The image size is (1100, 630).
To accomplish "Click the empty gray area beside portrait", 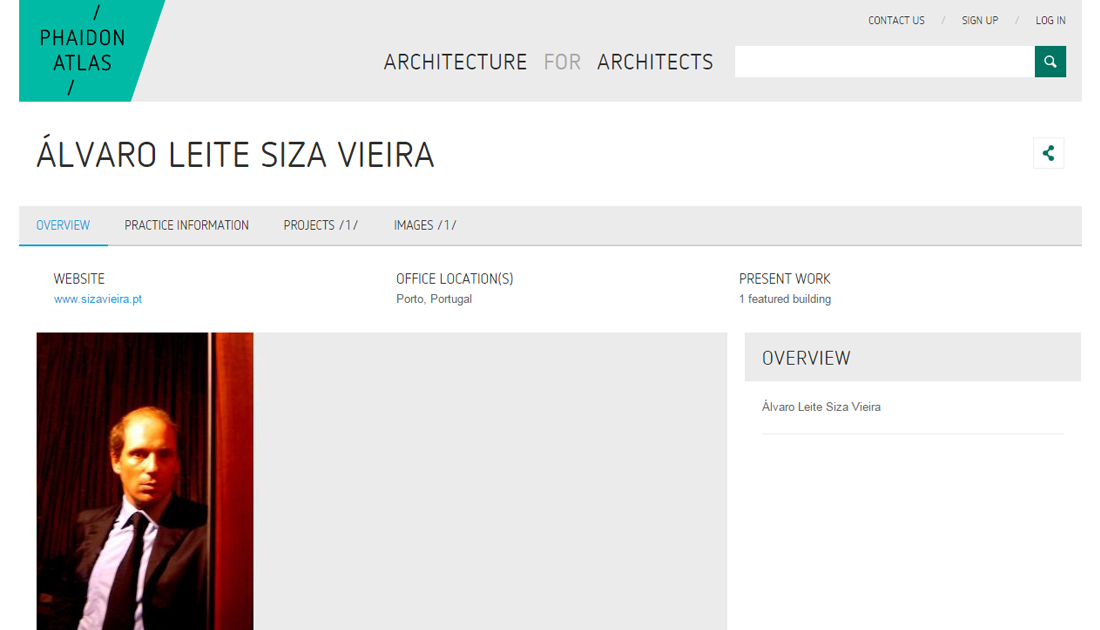I will pos(490,481).
